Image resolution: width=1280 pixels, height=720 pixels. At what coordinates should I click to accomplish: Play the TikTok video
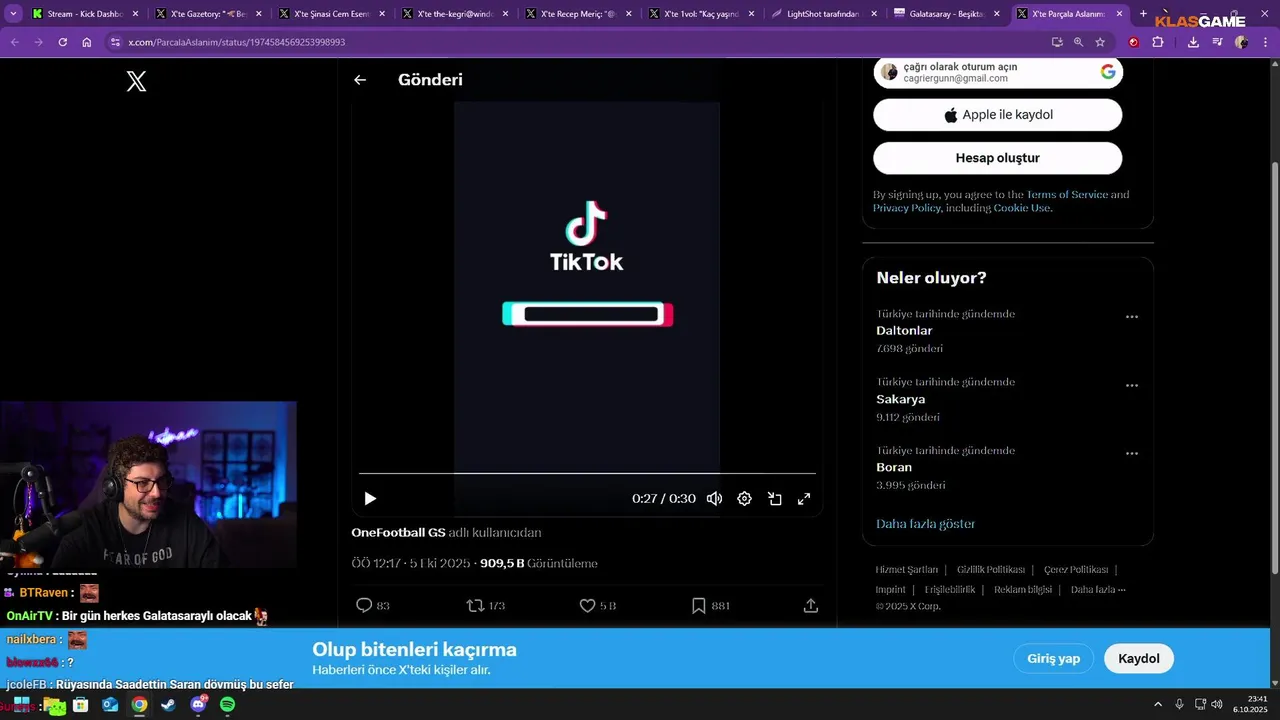coord(370,498)
